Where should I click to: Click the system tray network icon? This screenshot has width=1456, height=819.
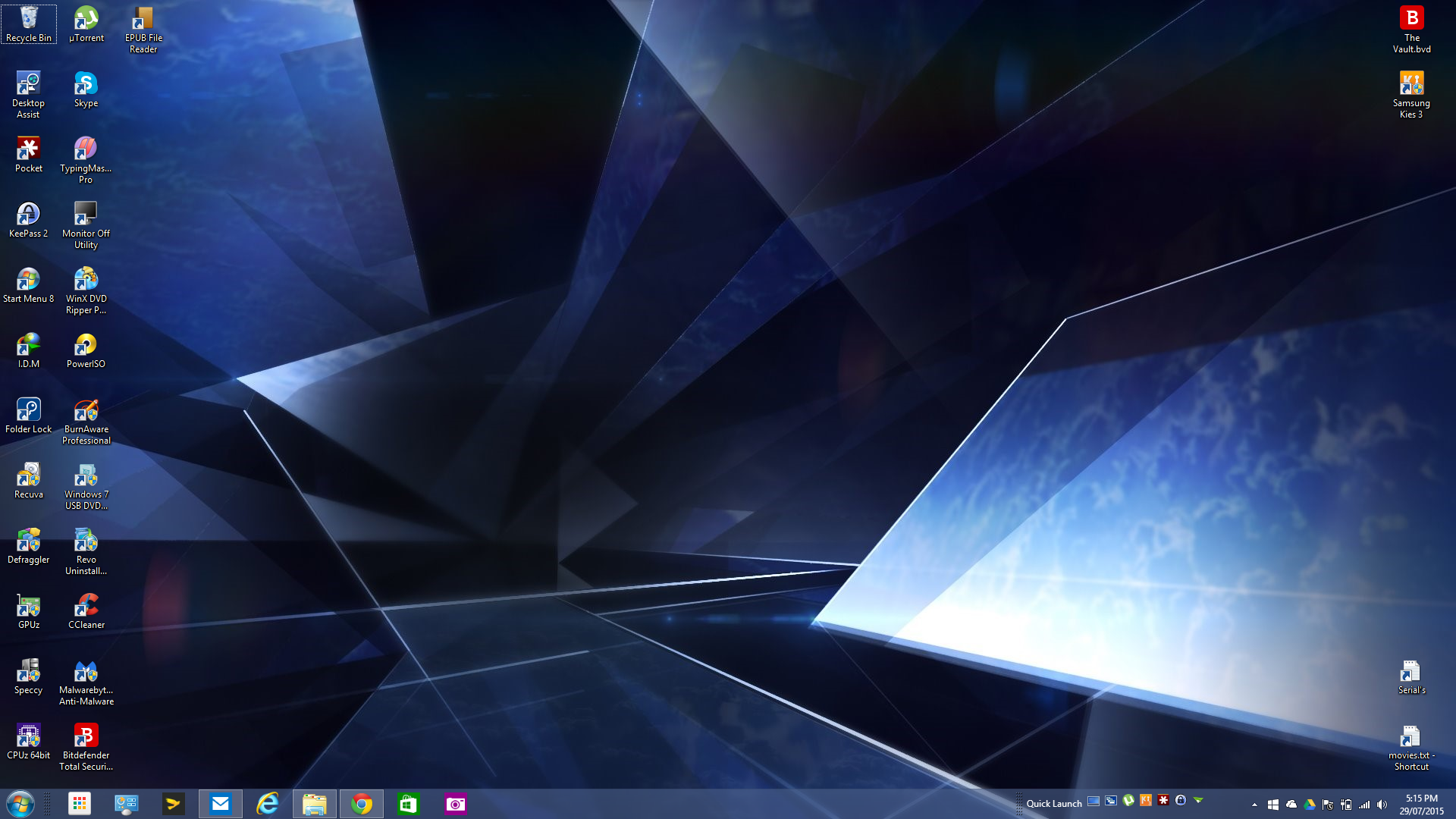click(1363, 804)
